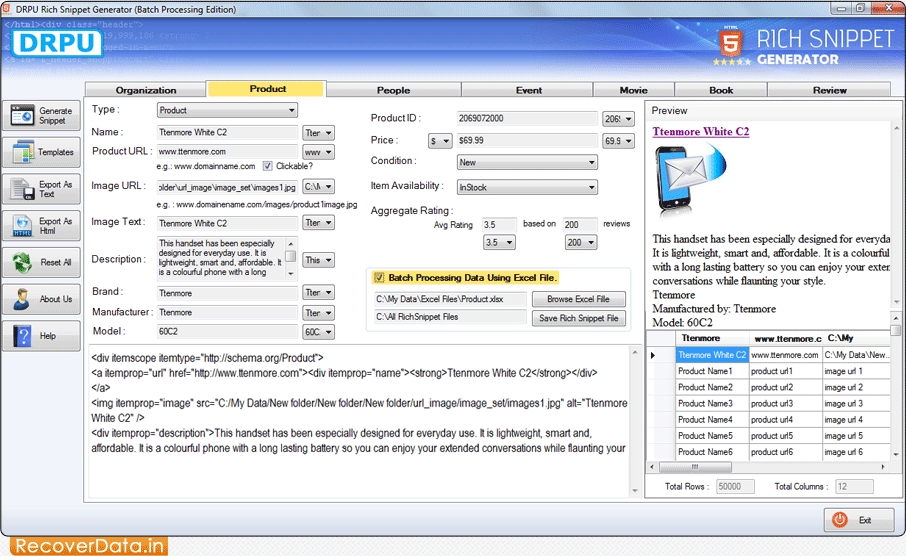Click the Description box scrollbar
The height and width of the screenshot is (556, 906).
pos(291,258)
